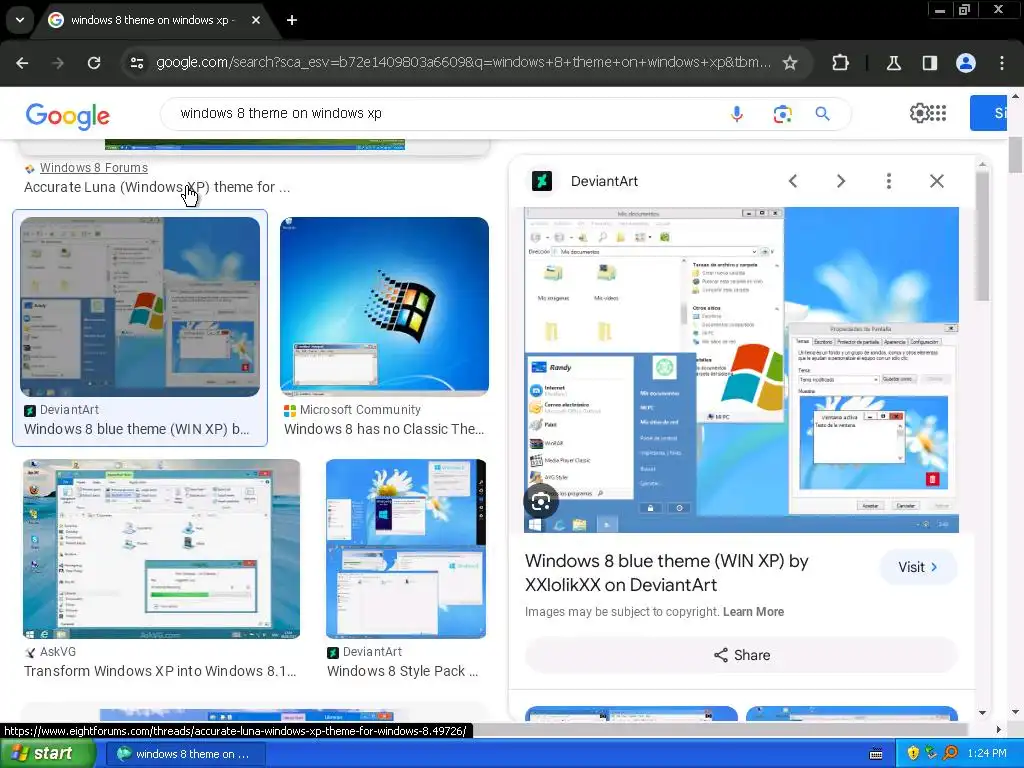Visit the DeviantArt page
This screenshot has height=768, width=1024.
coord(918,567)
